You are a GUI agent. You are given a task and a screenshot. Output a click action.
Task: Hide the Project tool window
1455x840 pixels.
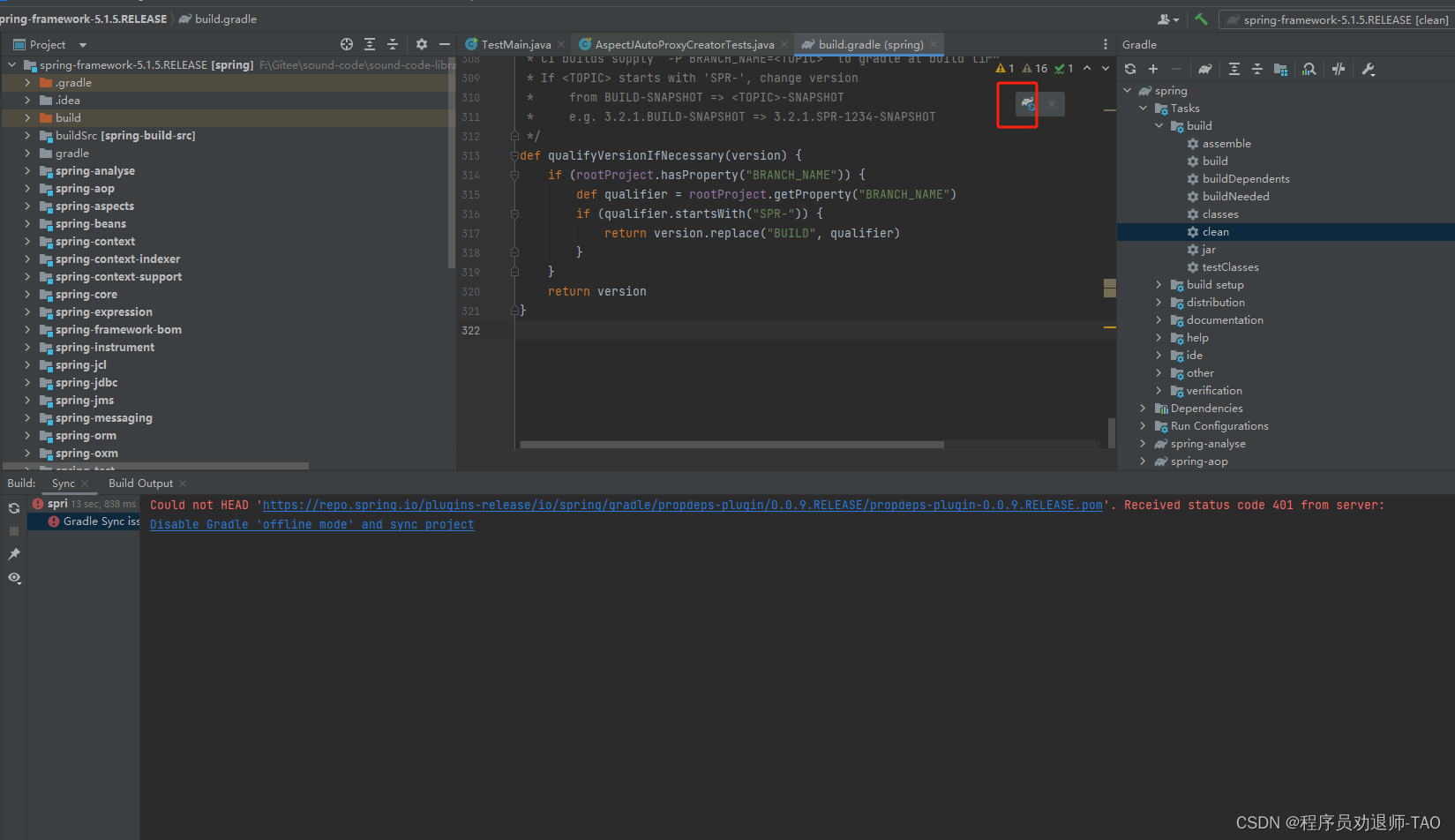coord(445,44)
